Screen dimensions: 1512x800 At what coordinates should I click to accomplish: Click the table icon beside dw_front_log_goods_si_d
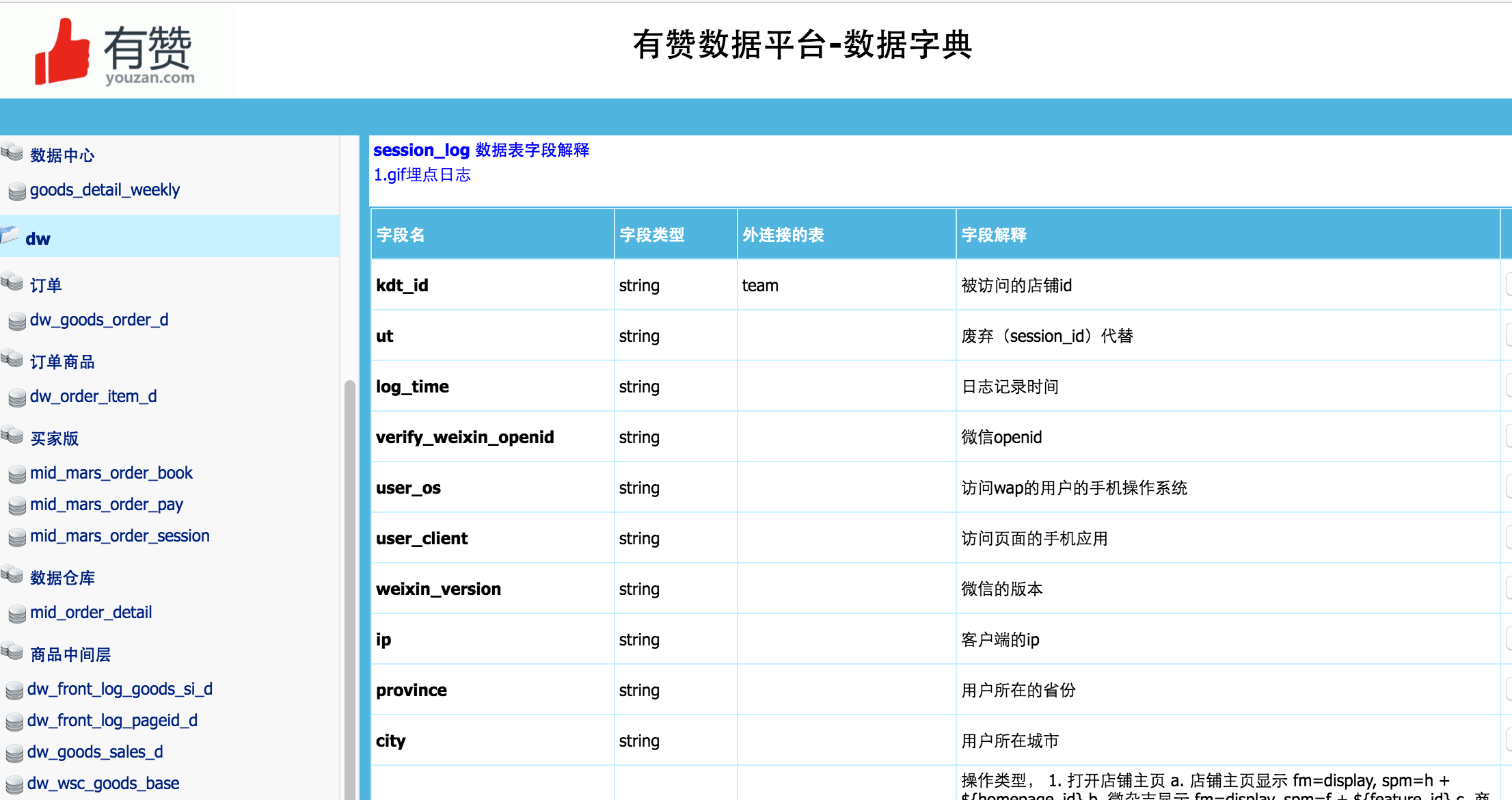click(x=14, y=691)
